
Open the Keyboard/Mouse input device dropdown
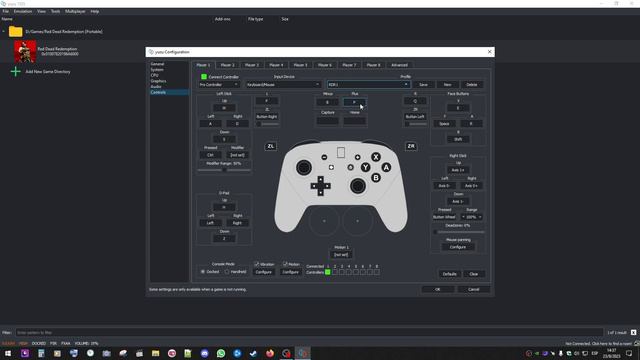click(x=283, y=84)
